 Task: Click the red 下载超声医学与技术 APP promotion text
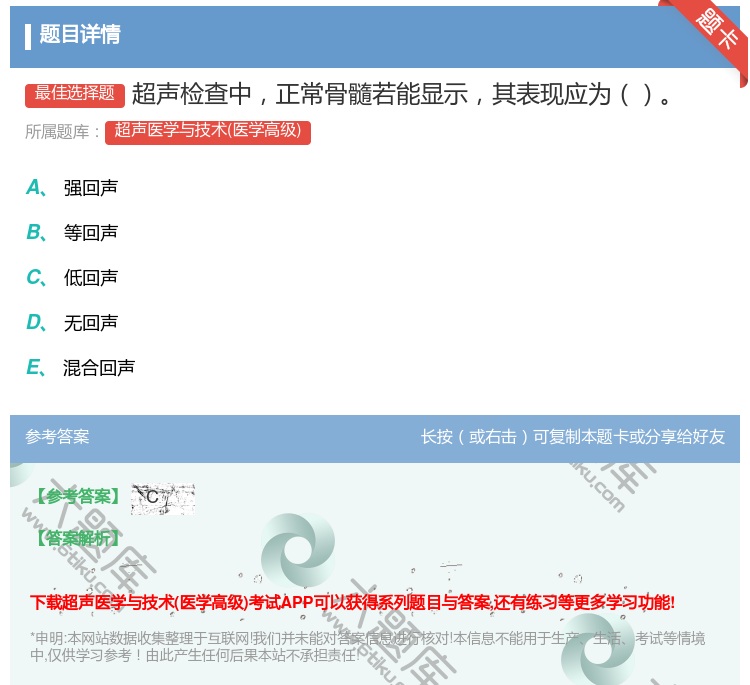click(352, 602)
